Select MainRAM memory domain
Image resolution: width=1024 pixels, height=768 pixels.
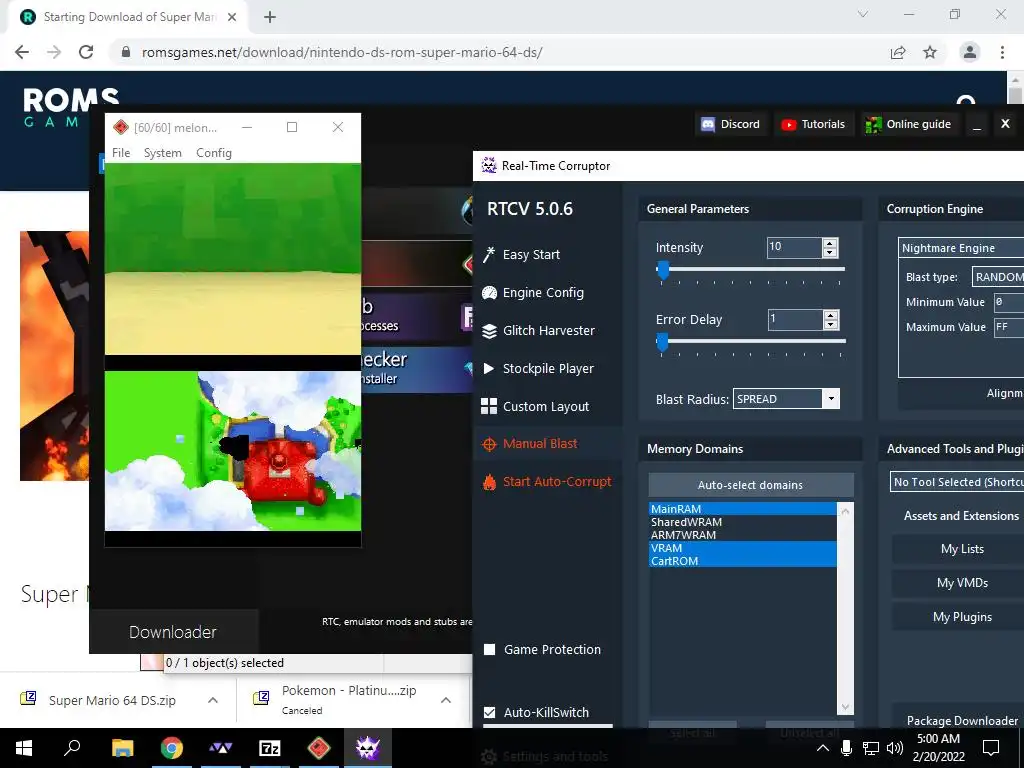pos(743,509)
